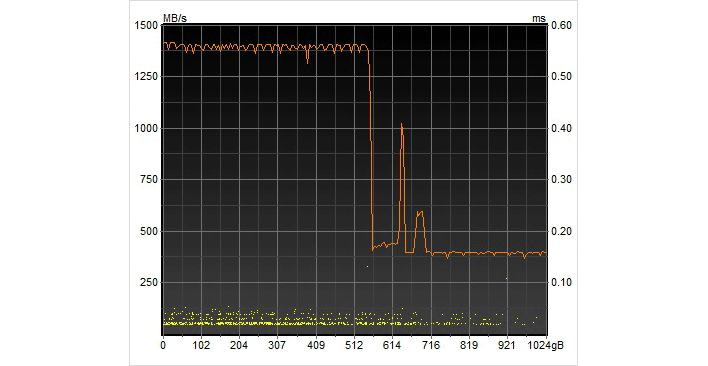Click the 102 label on capacity axis
The height and width of the screenshot is (366, 708).
tap(201, 346)
